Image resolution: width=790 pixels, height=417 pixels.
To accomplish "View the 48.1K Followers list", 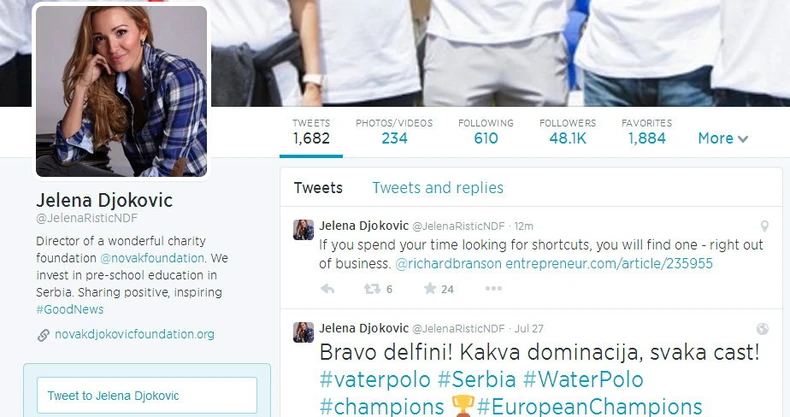I will coord(567,132).
